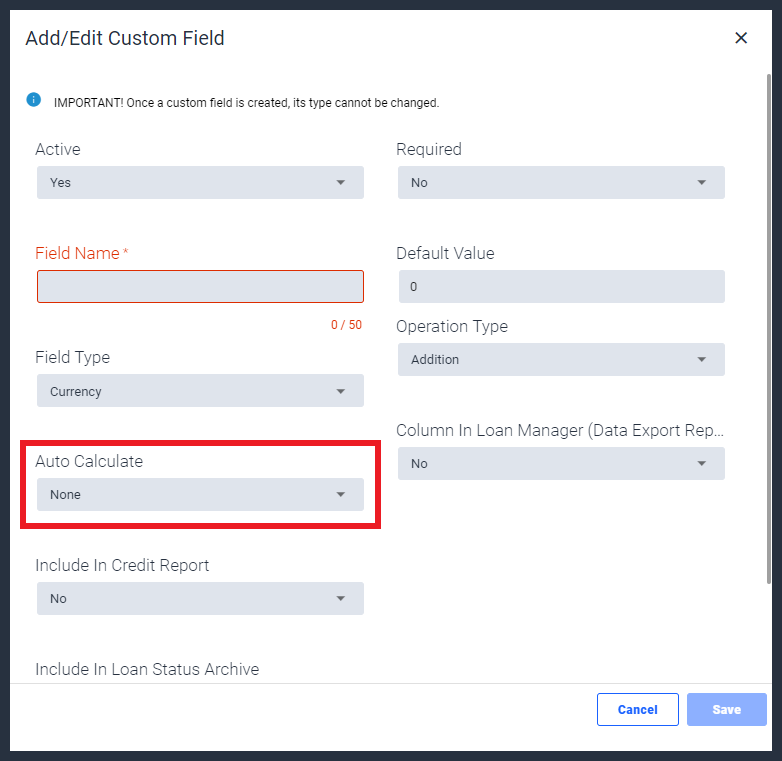Click the arrow icon on Field Type dropdown

tap(341, 391)
